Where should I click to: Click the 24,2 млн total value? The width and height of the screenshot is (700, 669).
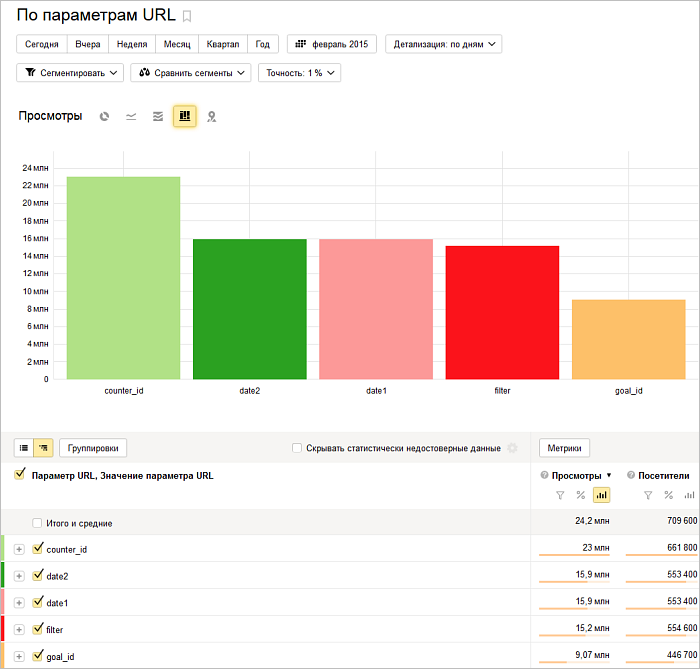(592, 521)
